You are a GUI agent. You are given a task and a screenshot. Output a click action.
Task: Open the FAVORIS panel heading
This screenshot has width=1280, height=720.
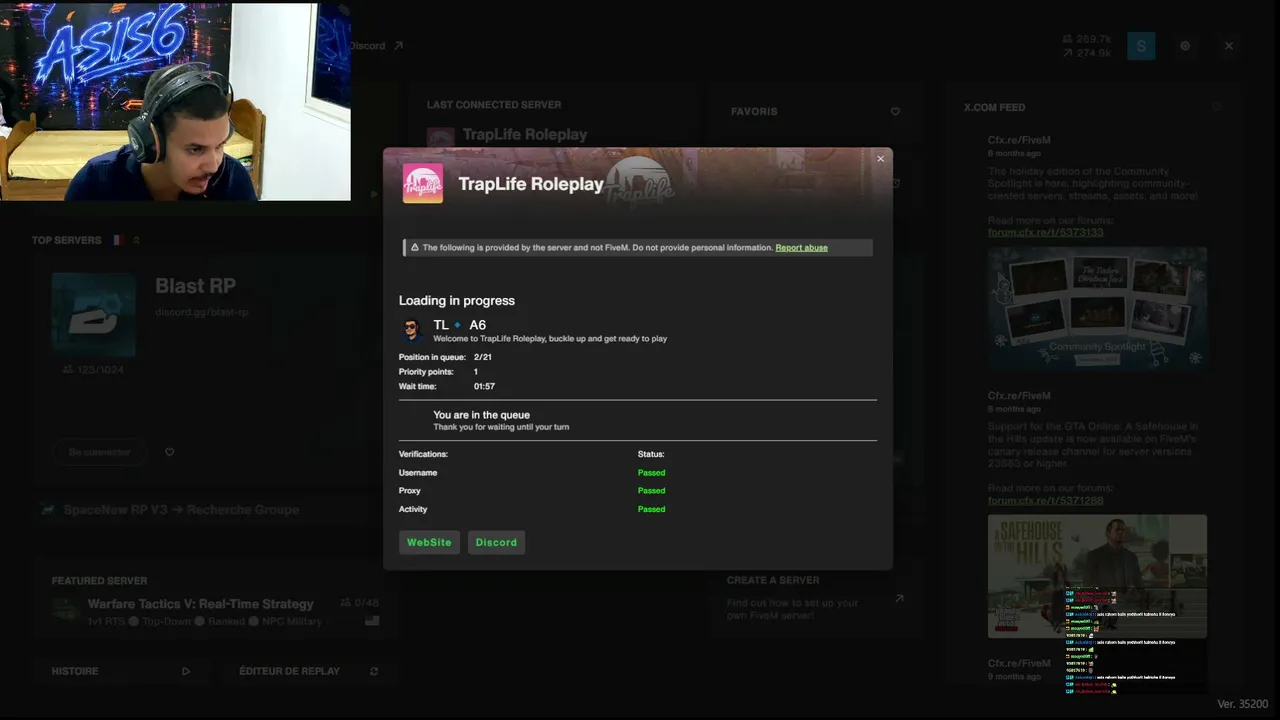(x=754, y=112)
